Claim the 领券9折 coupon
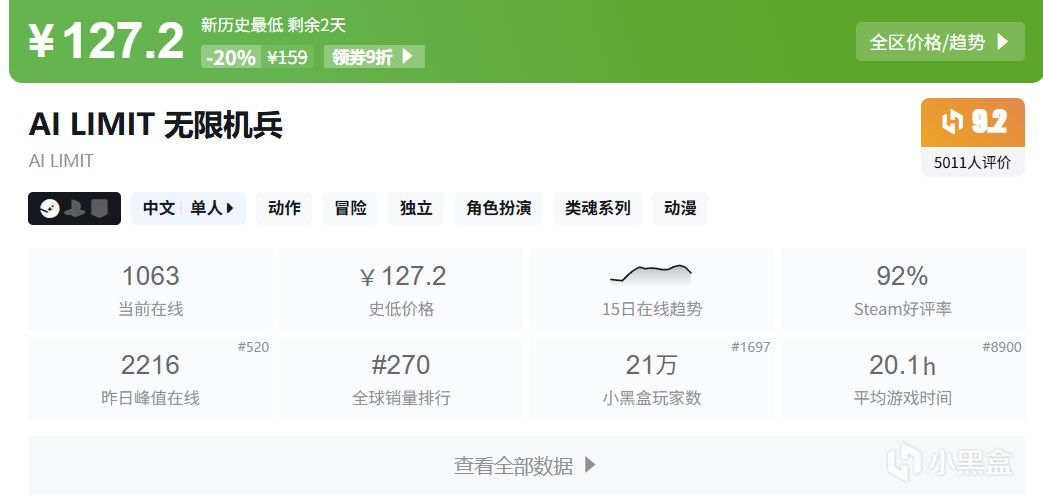The width and height of the screenshot is (1043, 495). click(x=372, y=57)
